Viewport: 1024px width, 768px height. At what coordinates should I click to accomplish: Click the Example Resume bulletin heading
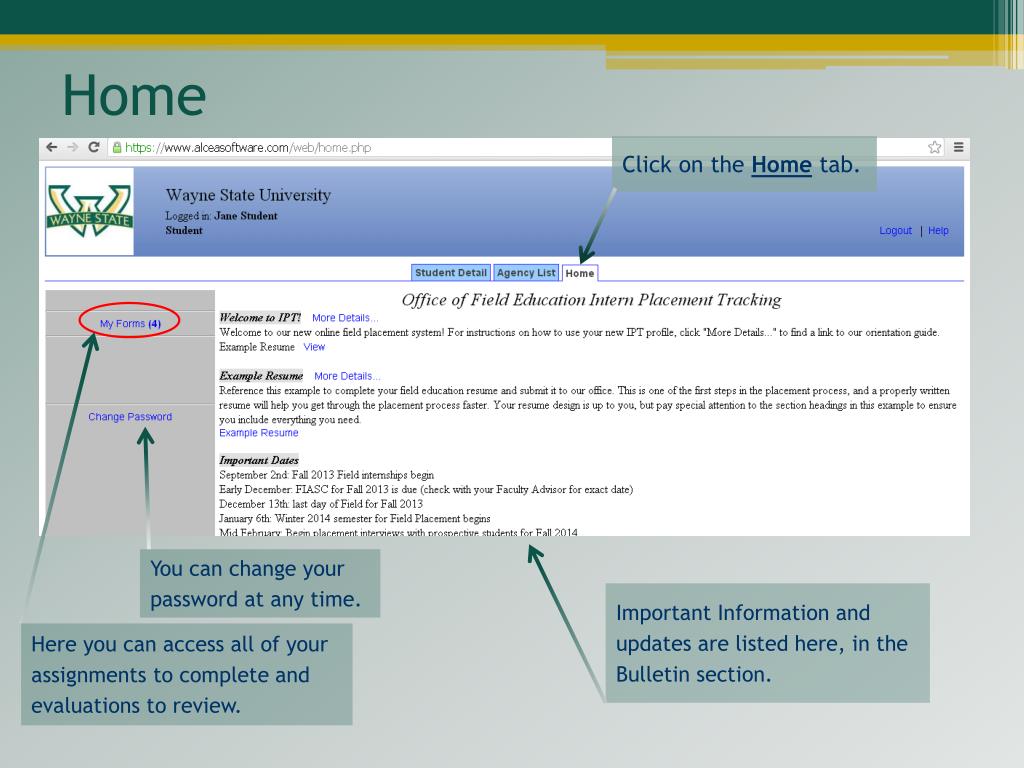[261, 376]
